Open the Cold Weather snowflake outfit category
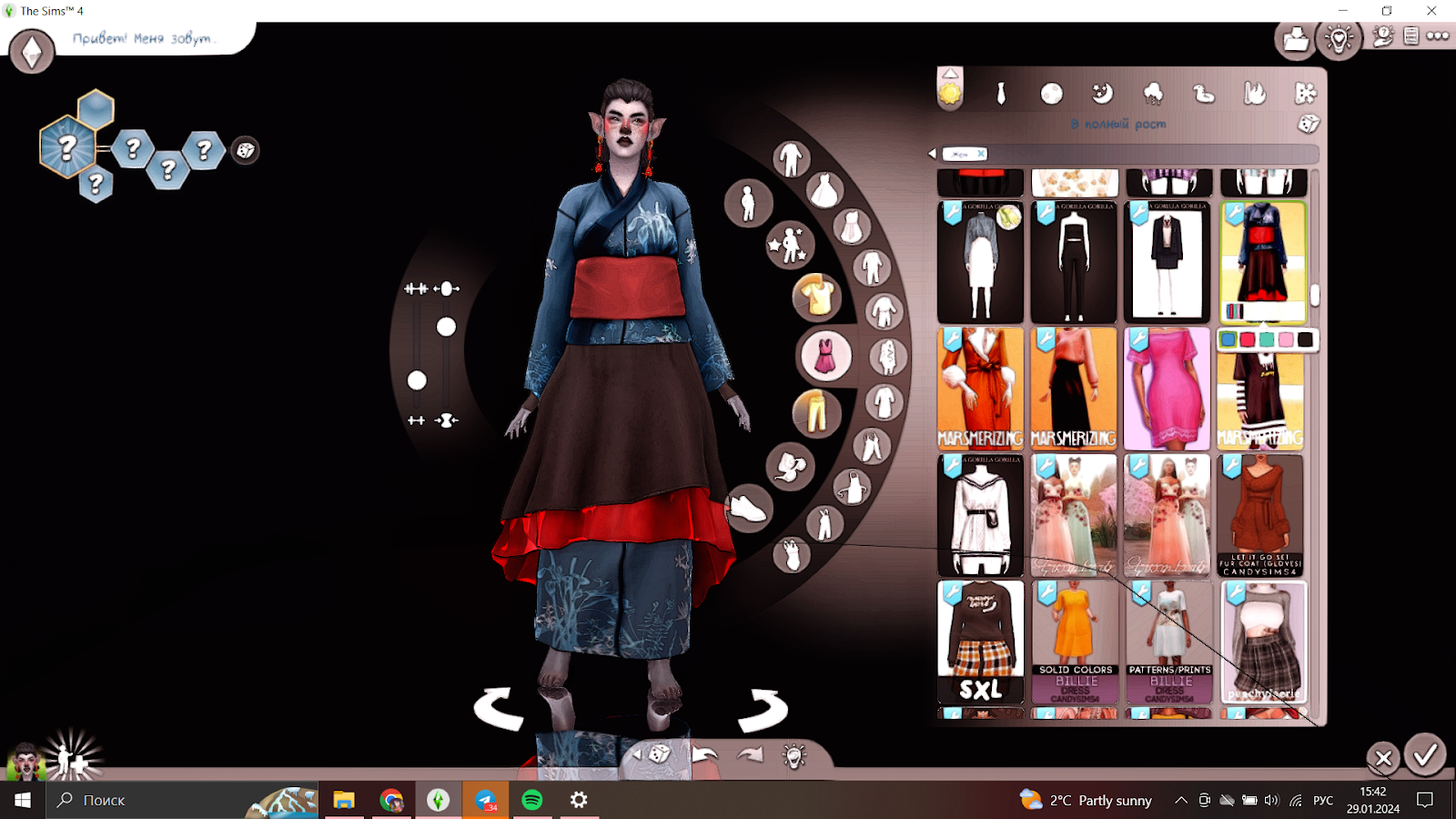This screenshot has width=1456, height=819. (1305, 93)
